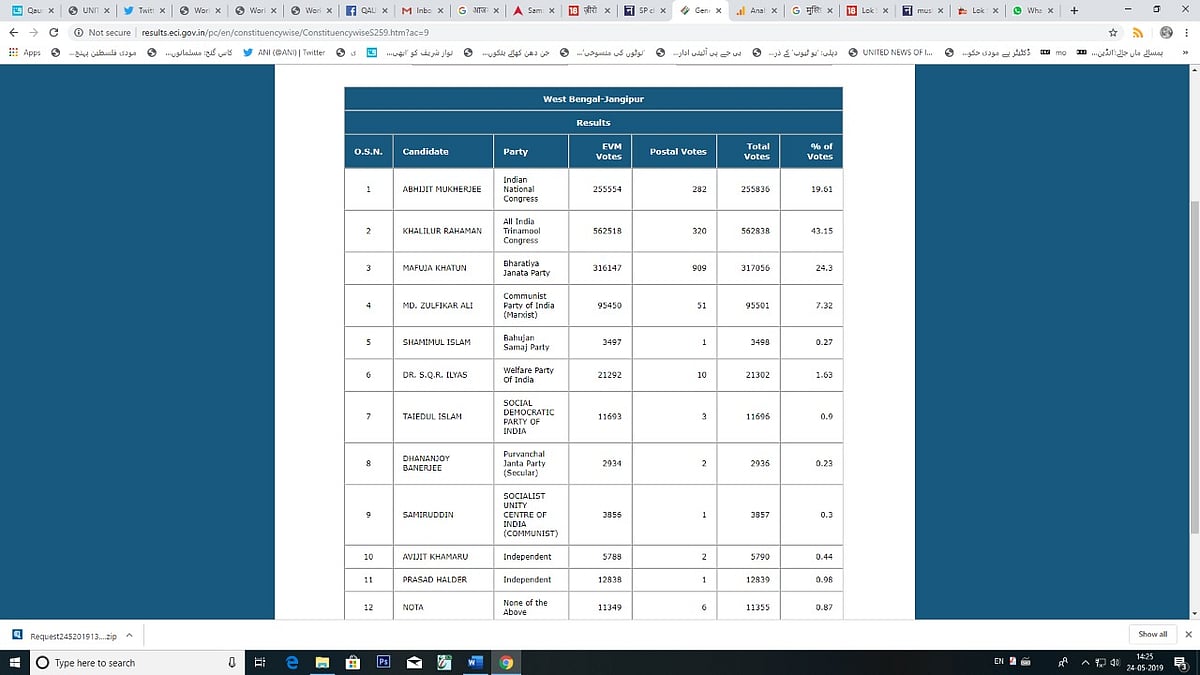The height and width of the screenshot is (675, 1200).
Task: Expand the overflow bookmarks chevron
Action: pyautogui.click(x=1188, y=52)
